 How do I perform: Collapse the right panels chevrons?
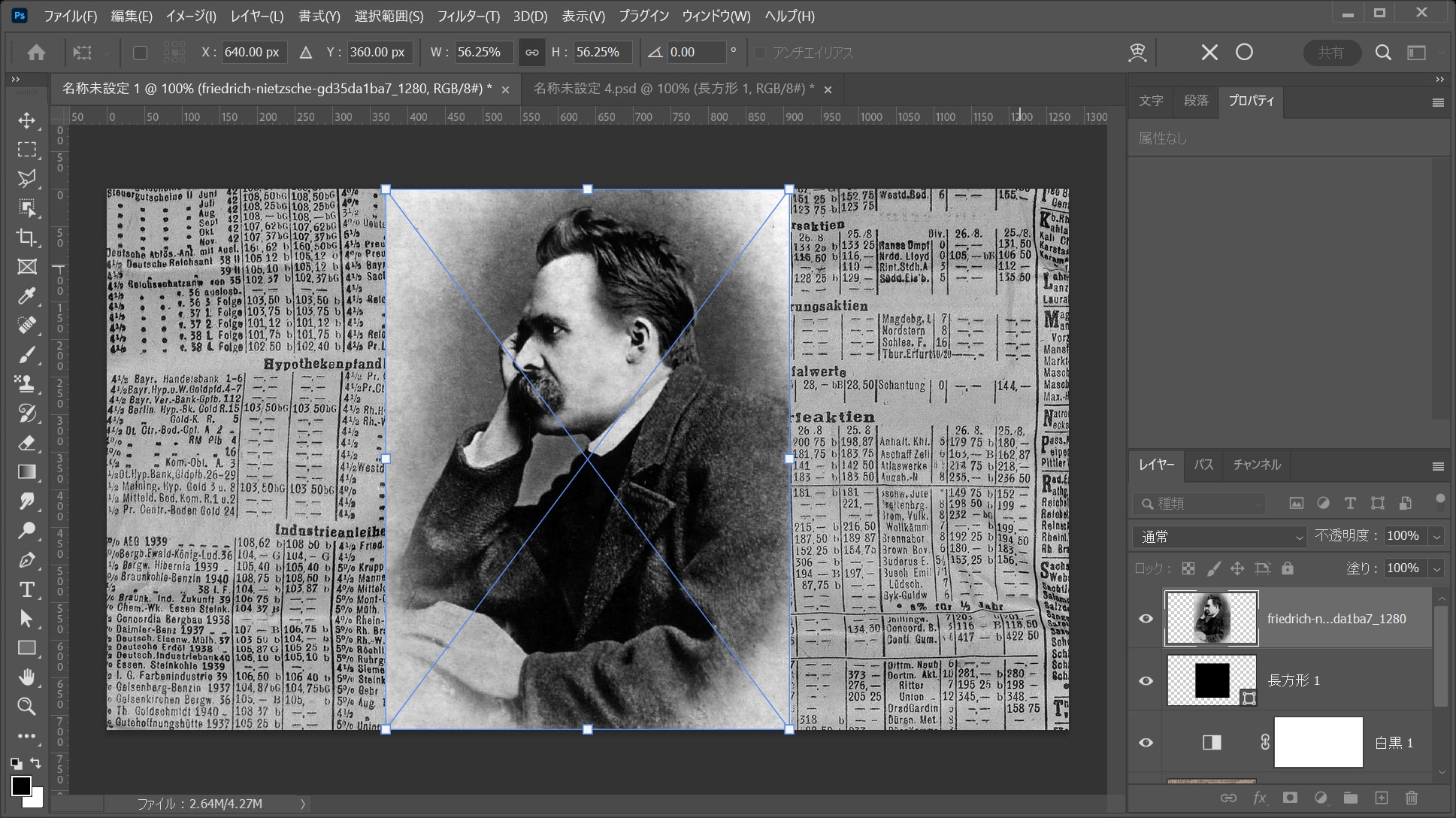click(1439, 79)
